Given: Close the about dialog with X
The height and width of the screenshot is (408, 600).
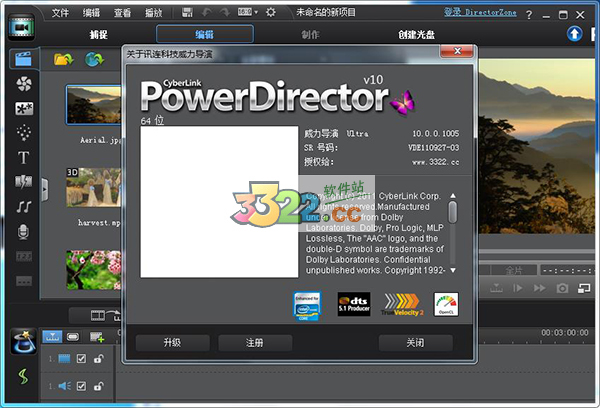Looking at the screenshot, I should tap(457, 51).
